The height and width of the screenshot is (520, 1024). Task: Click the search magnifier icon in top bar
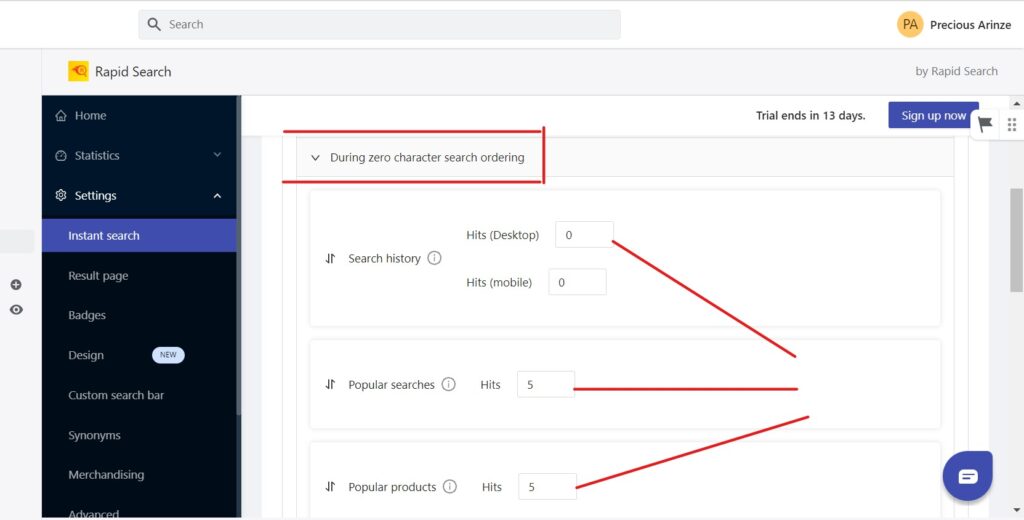[x=154, y=24]
